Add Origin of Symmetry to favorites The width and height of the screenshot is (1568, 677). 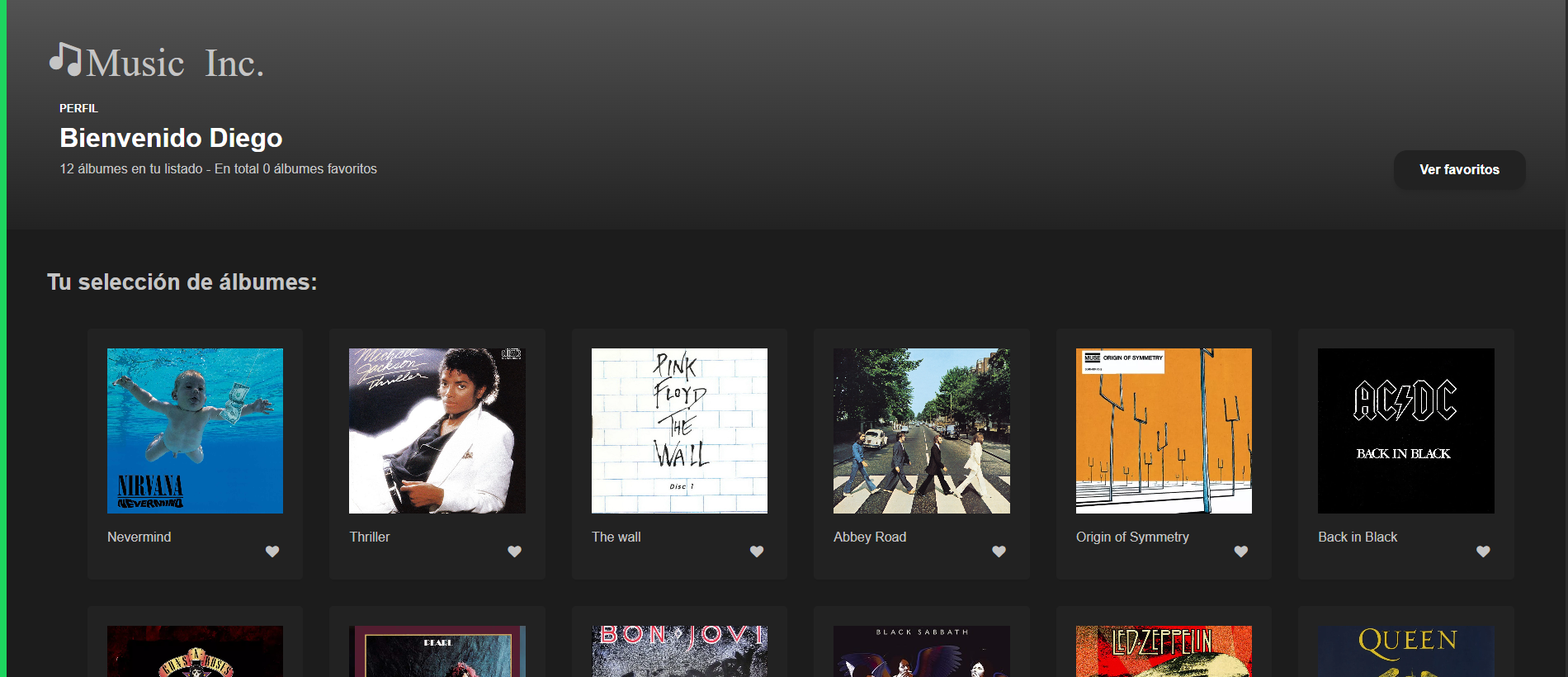(1241, 552)
